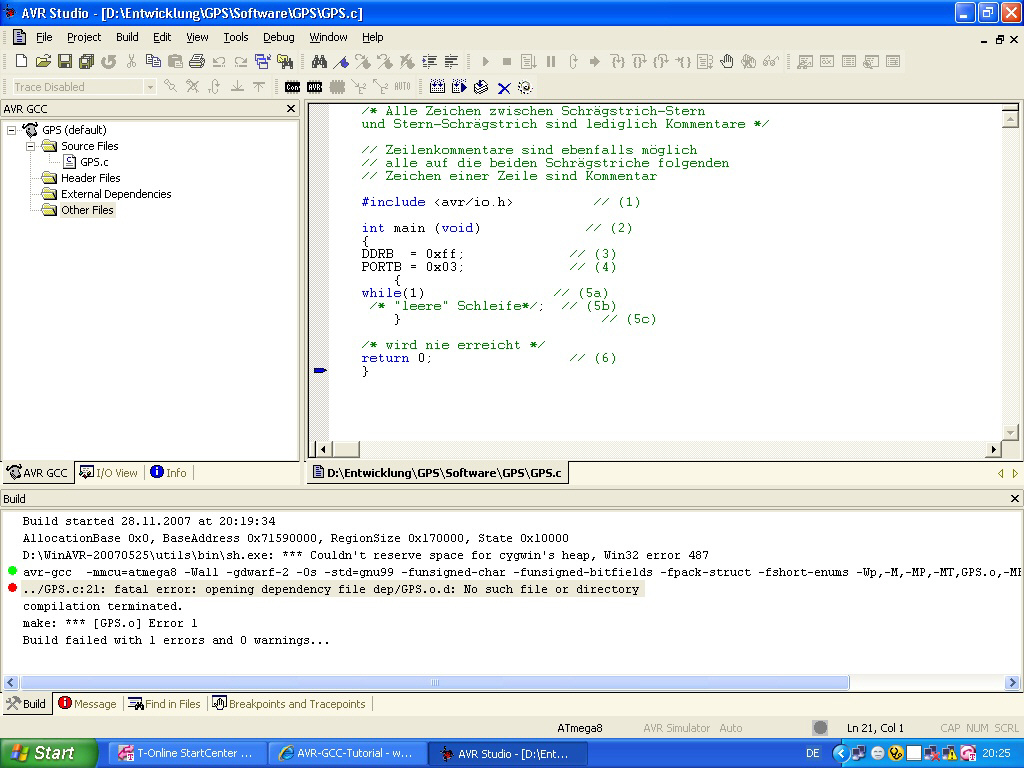The width and height of the screenshot is (1024, 768).
Task: Collapse the GPS (default) project tree node
Action: [12, 130]
